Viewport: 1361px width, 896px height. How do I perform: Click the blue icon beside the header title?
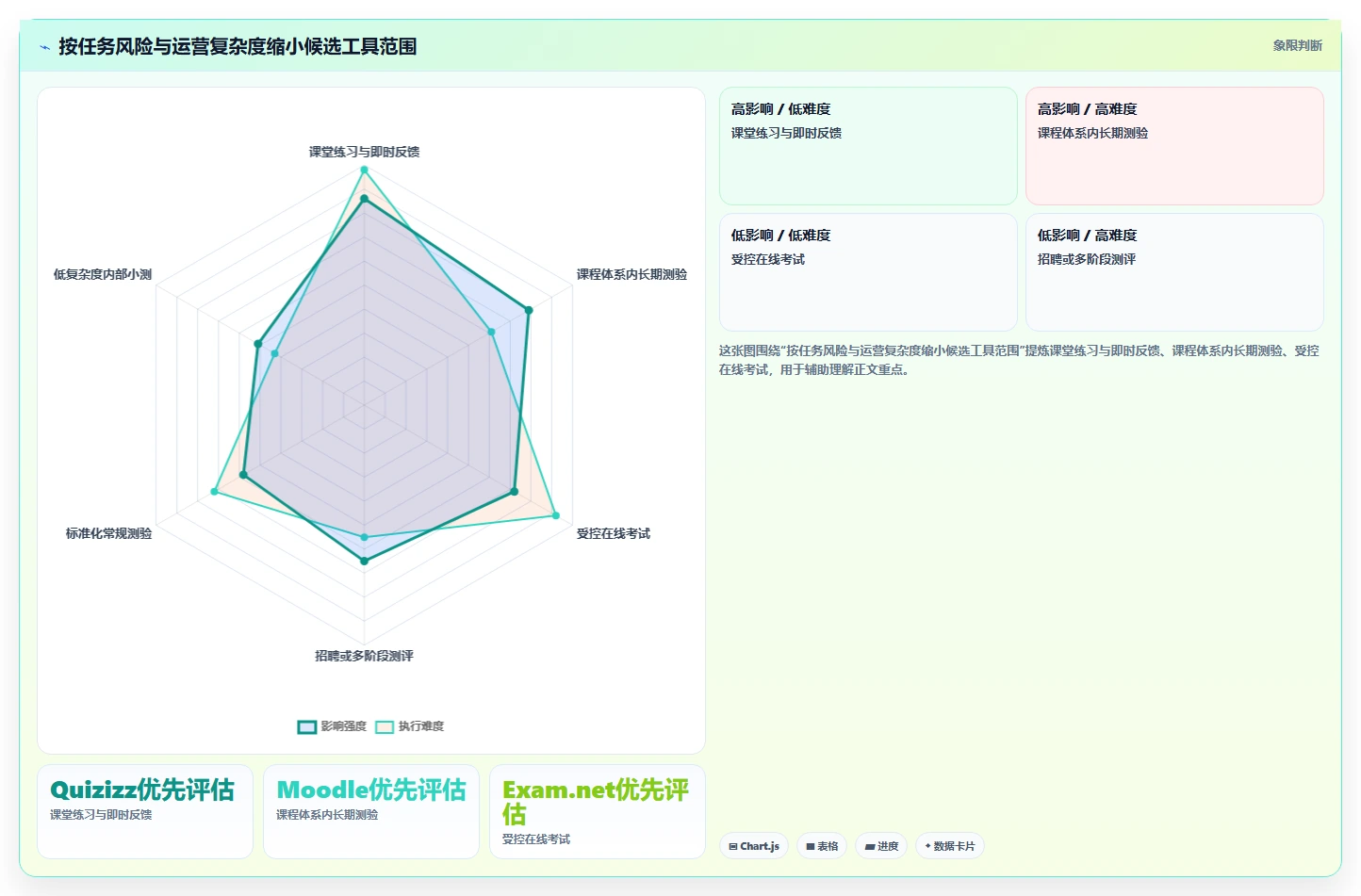(x=44, y=47)
